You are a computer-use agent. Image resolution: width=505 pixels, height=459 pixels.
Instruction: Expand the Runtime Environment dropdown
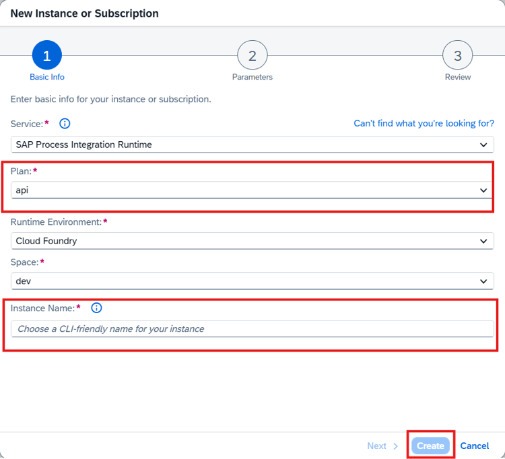(252, 241)
